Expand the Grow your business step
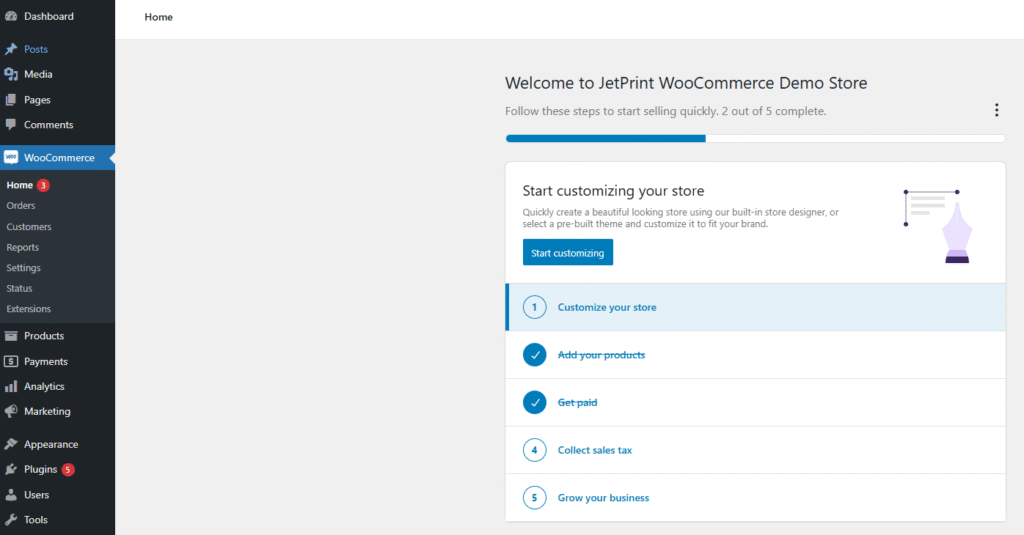 (603, 498)
